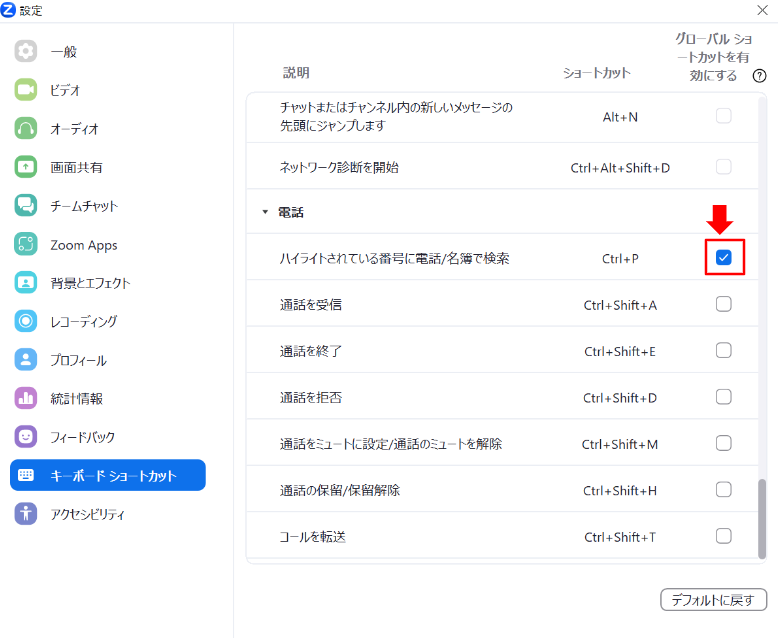Close the 設定 window
Screen dimensions: 778x638
762,10
